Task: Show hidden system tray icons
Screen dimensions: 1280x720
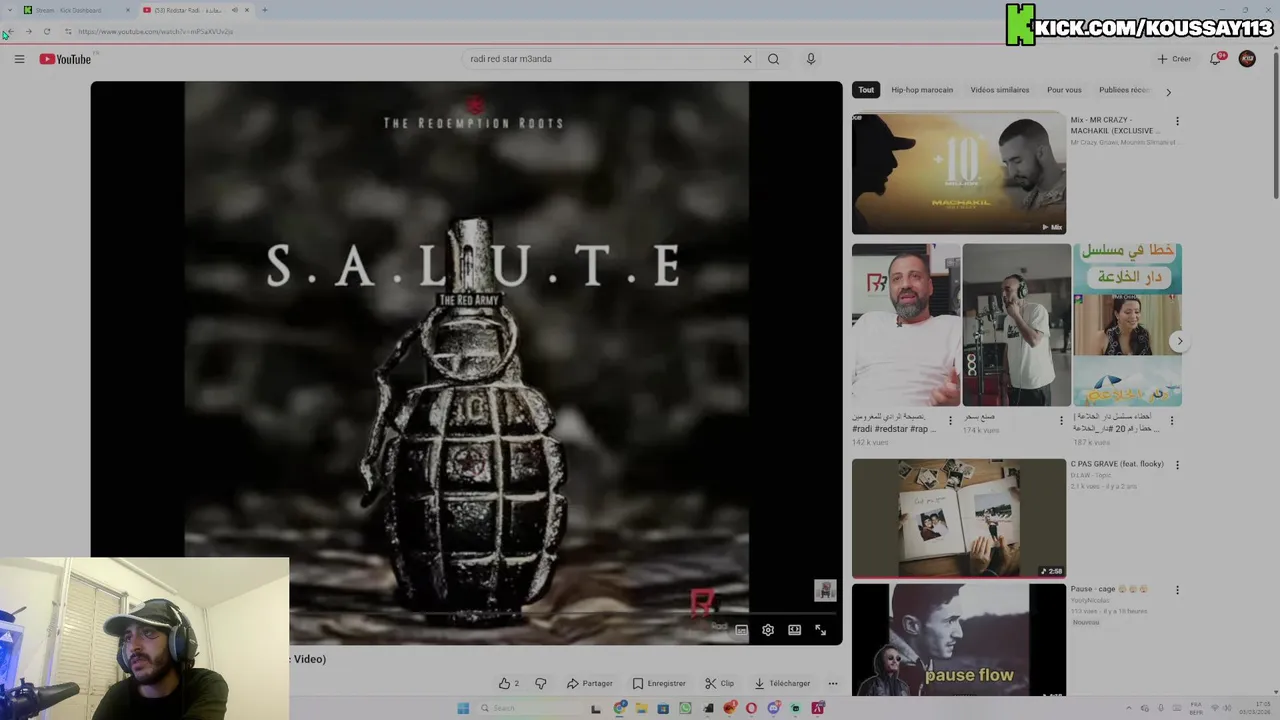Action: coord(1129,708)
